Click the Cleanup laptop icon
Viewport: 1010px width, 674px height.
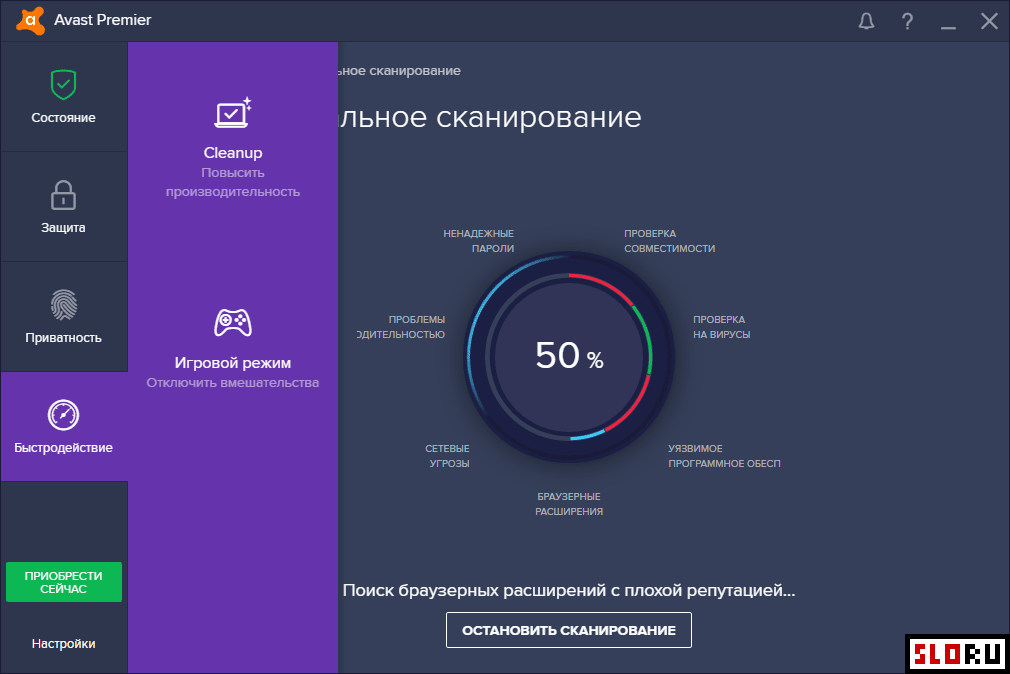[x=233, y=113]
